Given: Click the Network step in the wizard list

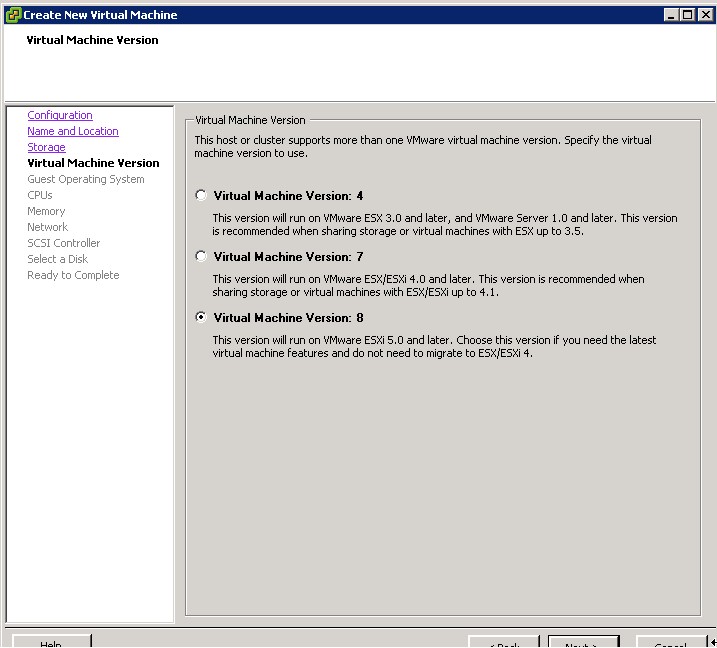Looking at the screenshot, I should [x=47, y=228].
